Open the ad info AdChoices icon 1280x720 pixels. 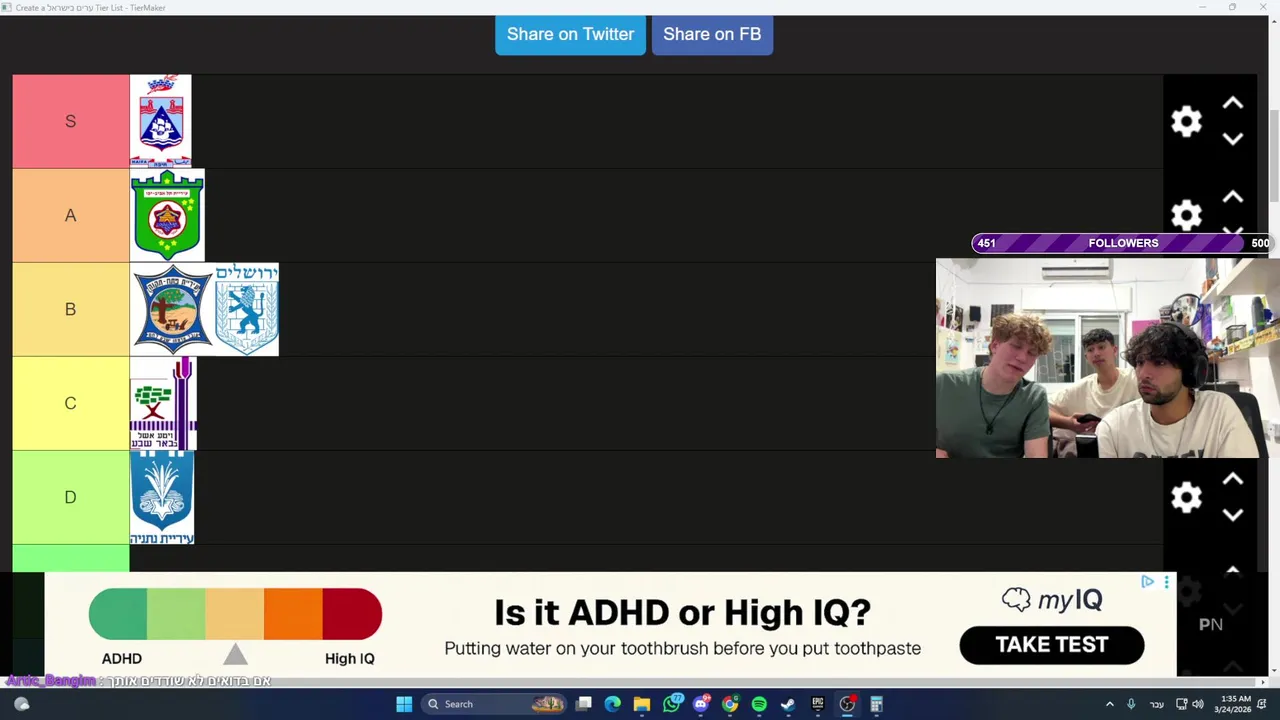coord(1148,582)
